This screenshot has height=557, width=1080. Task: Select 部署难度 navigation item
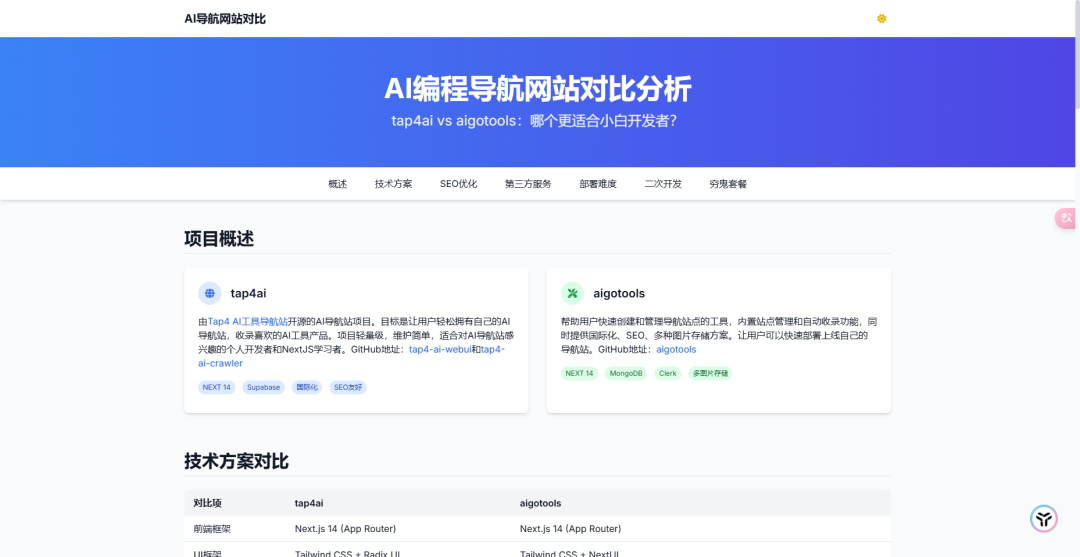[x=598, y=184]
